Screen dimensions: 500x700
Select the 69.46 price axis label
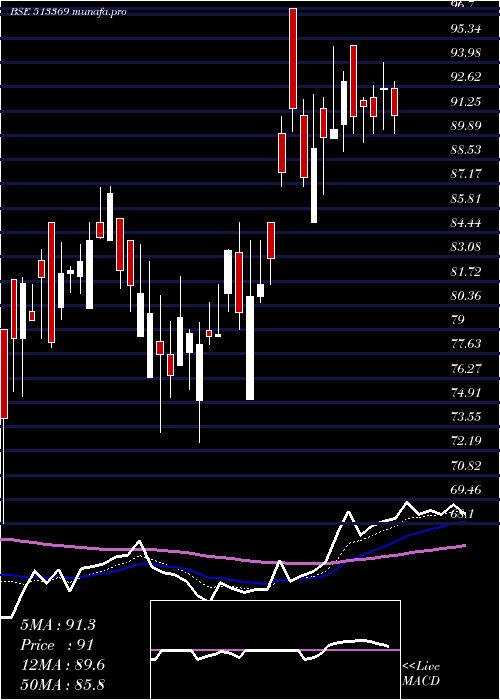pyautogui.click(x=467, y=490)
